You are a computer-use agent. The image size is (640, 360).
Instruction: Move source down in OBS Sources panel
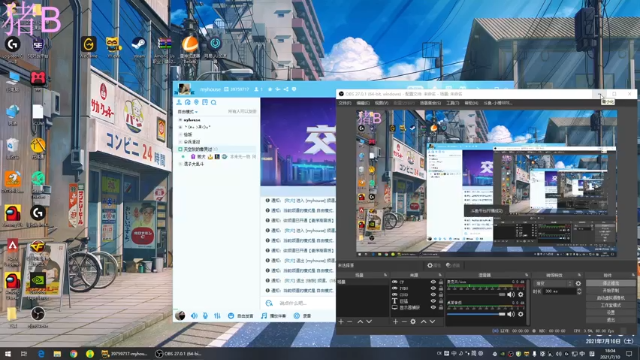click(x=432, y=322)
